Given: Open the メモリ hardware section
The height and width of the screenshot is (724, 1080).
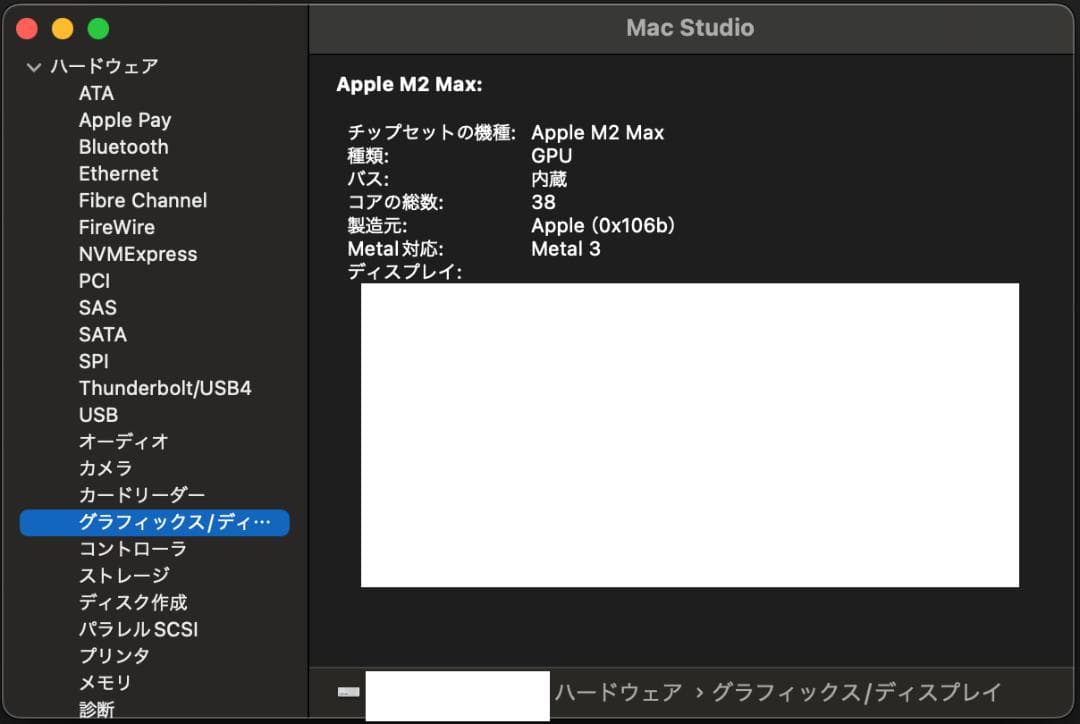Looking at the screenshot, I should (x=104, y=682).
